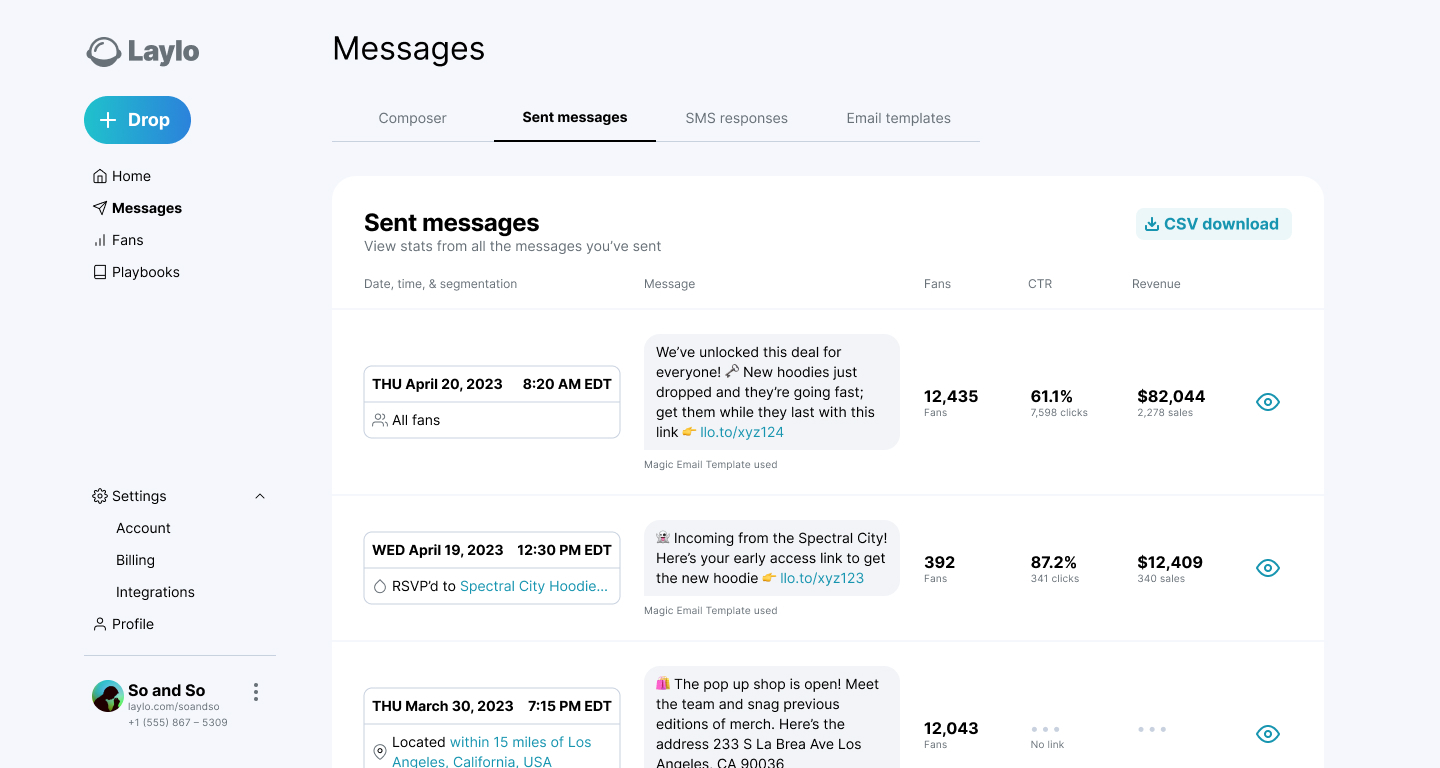1440x768 pixels.
Task: Click the Playbooks book icon
Action: point(100,272)
